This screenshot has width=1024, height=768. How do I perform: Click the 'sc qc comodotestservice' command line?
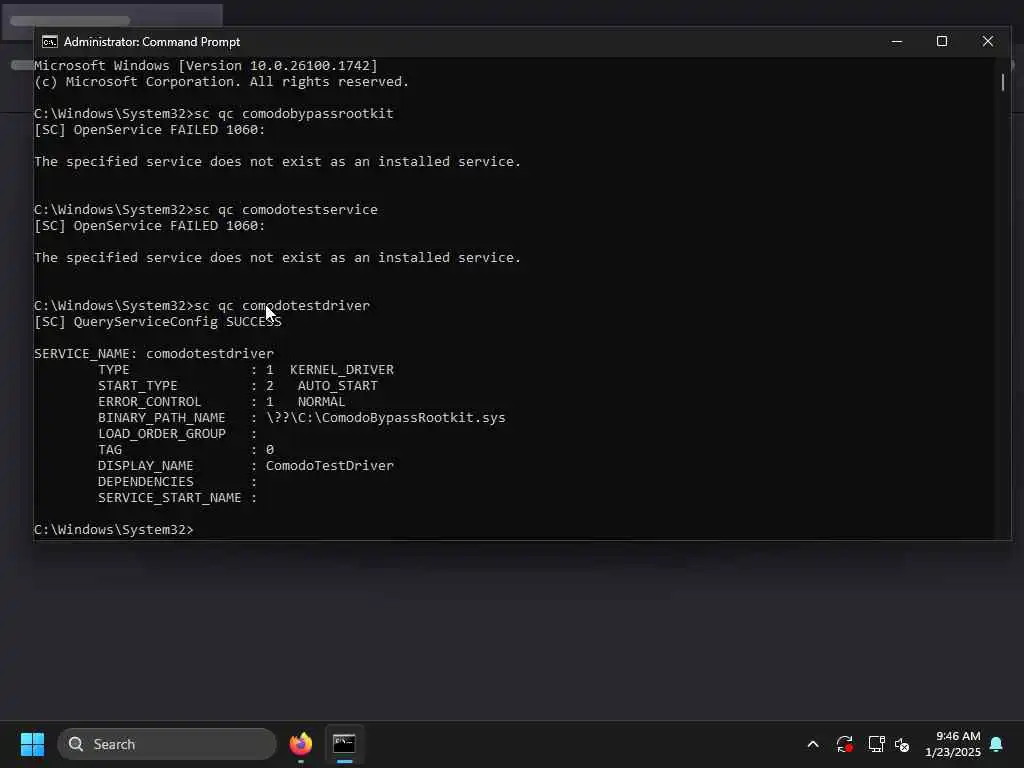[206, 210]
